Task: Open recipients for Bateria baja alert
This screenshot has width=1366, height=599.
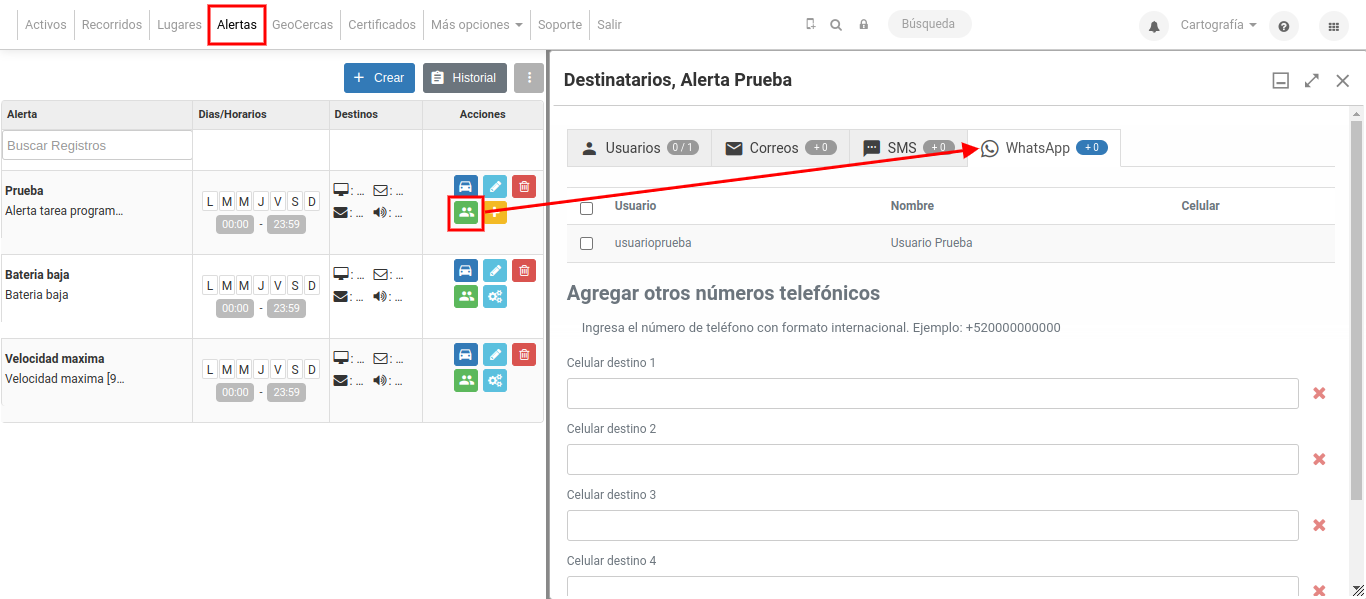Action: click(466, 296)
